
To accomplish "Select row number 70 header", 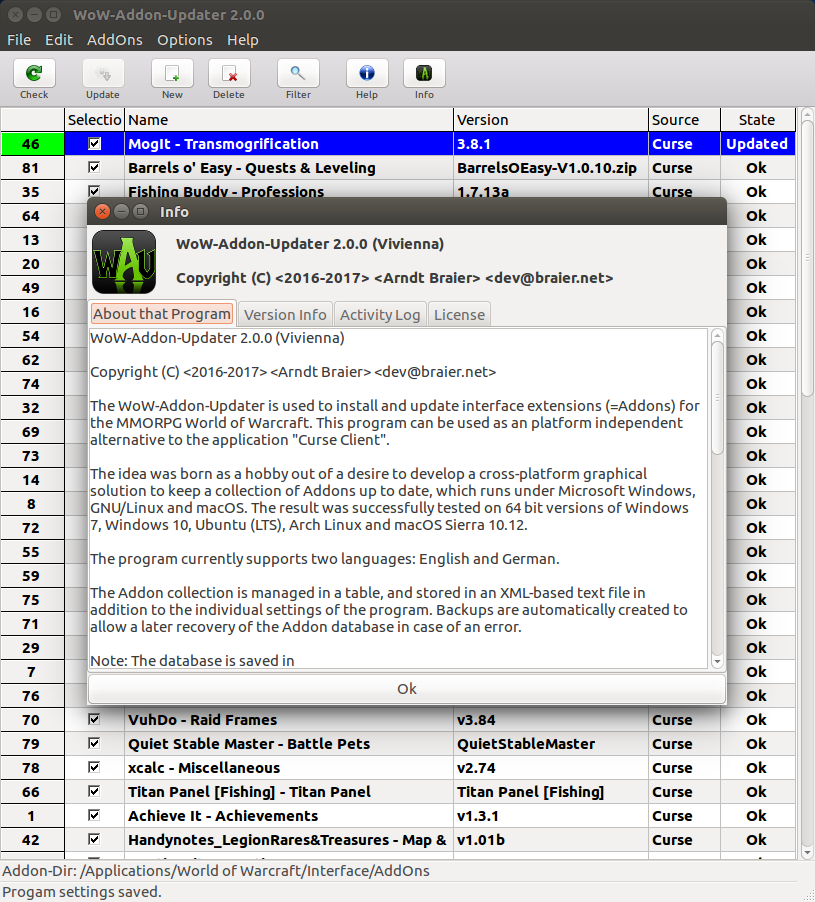I will pos(32,720).
